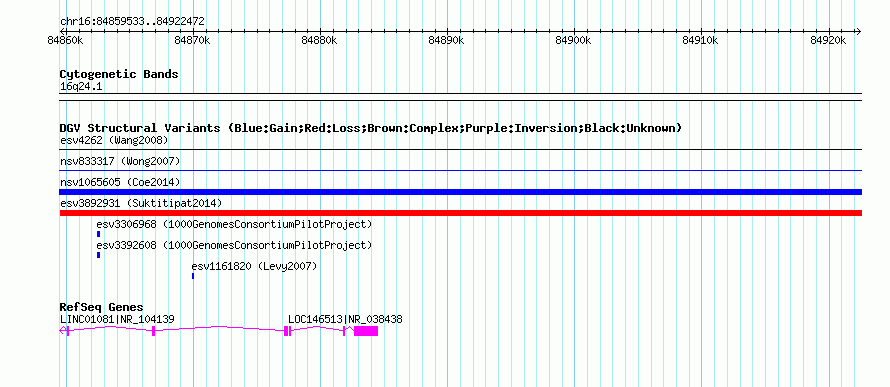Click the LINC01081 exon near 84867k
This screenshot has height=387, width=890.
(x=154, y=331)
